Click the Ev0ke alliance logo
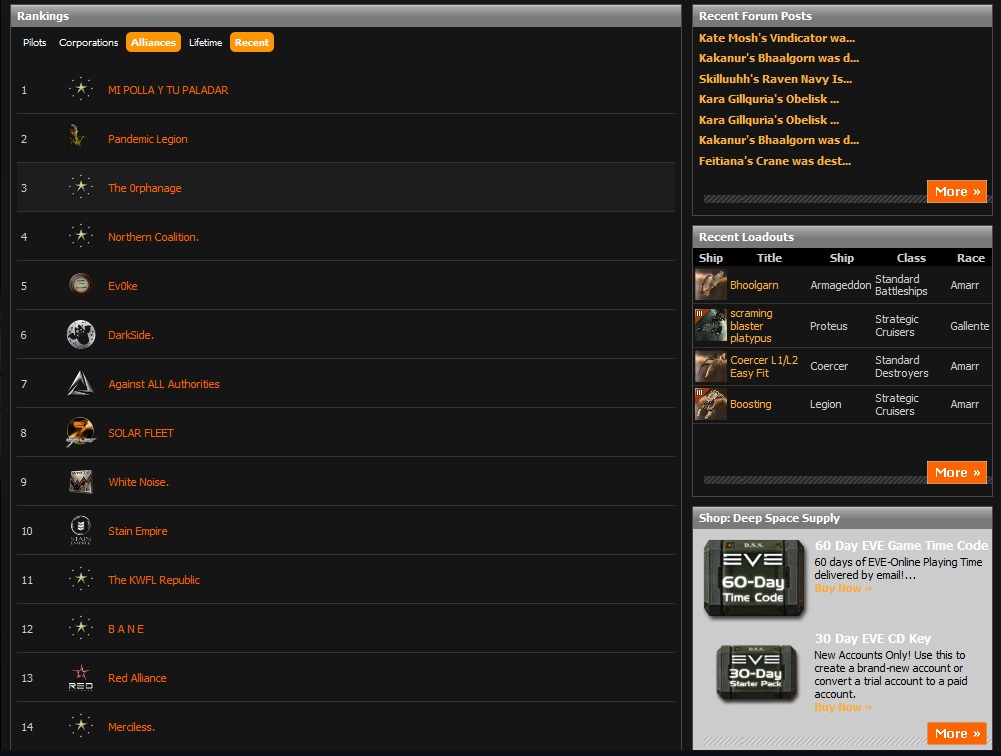Viewport: 1001px width, 756px height. point(81,285)
